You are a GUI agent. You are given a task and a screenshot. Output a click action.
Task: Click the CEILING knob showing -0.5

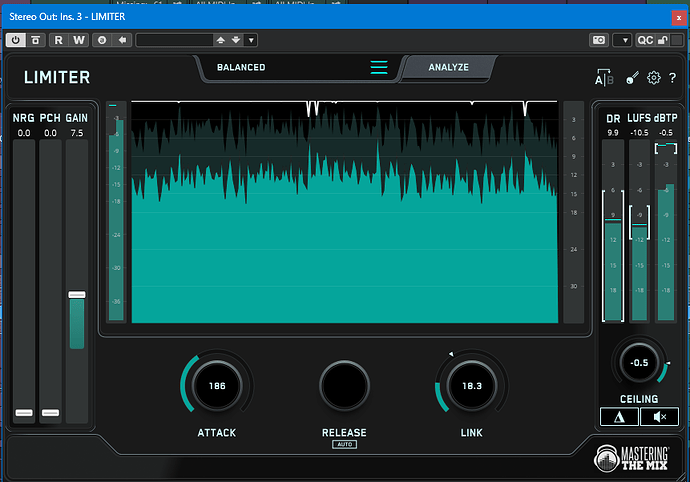pyautogui.click(x=639, y=363)
